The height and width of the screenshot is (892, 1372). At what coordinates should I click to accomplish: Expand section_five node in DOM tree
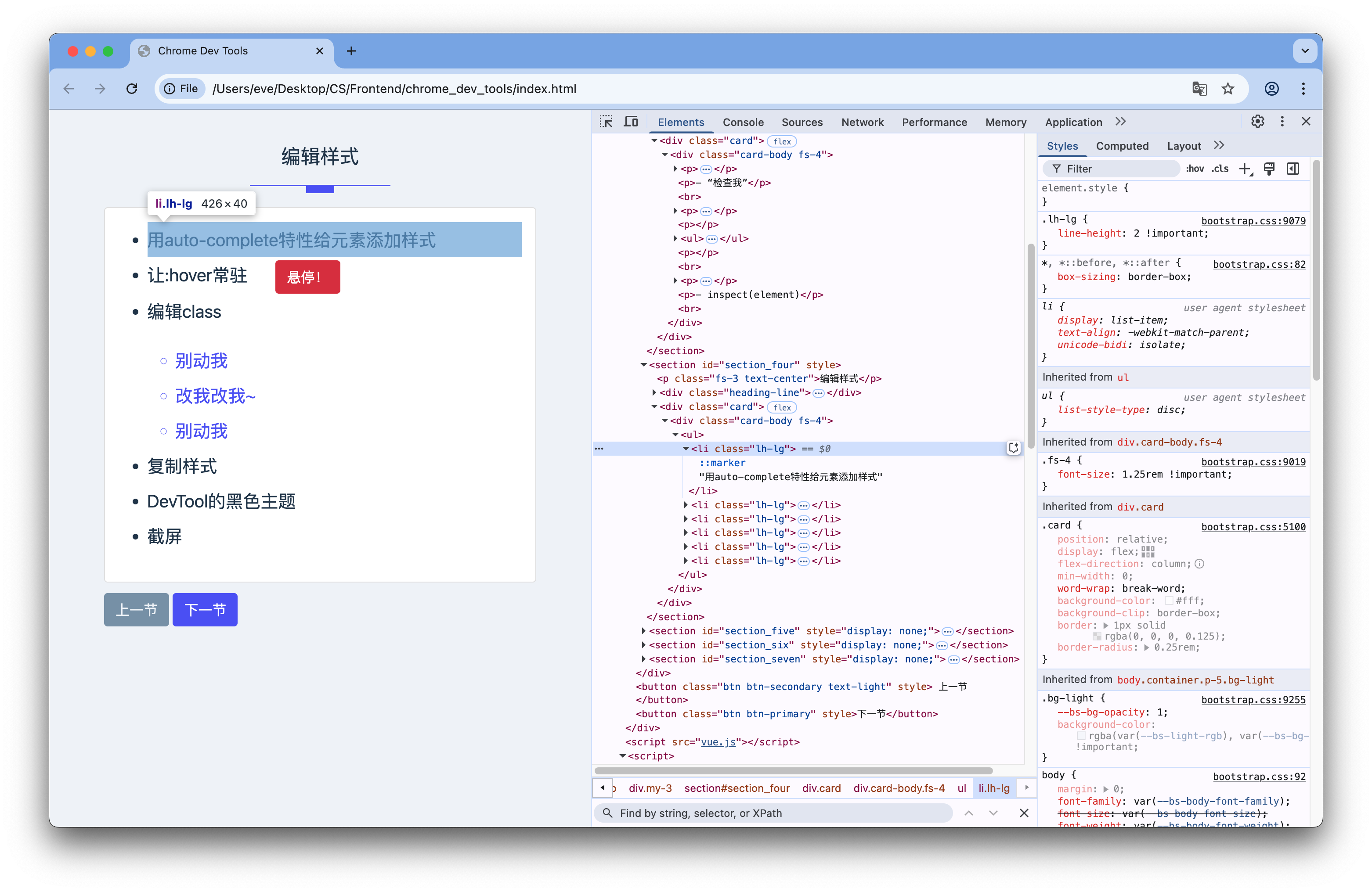[644, 631]
